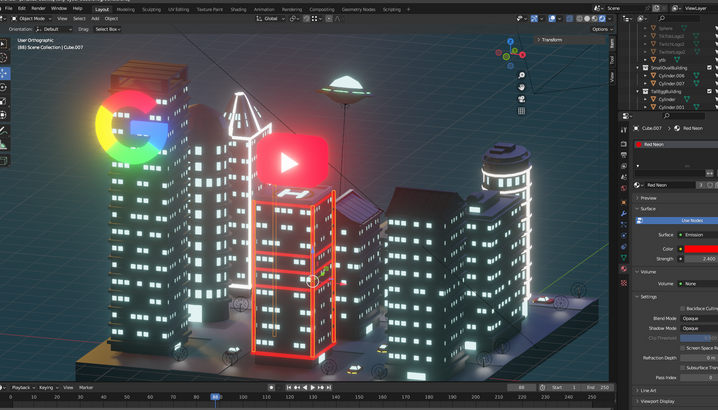Open the Render menu
718x410 pixels.
tap(38, 9)
